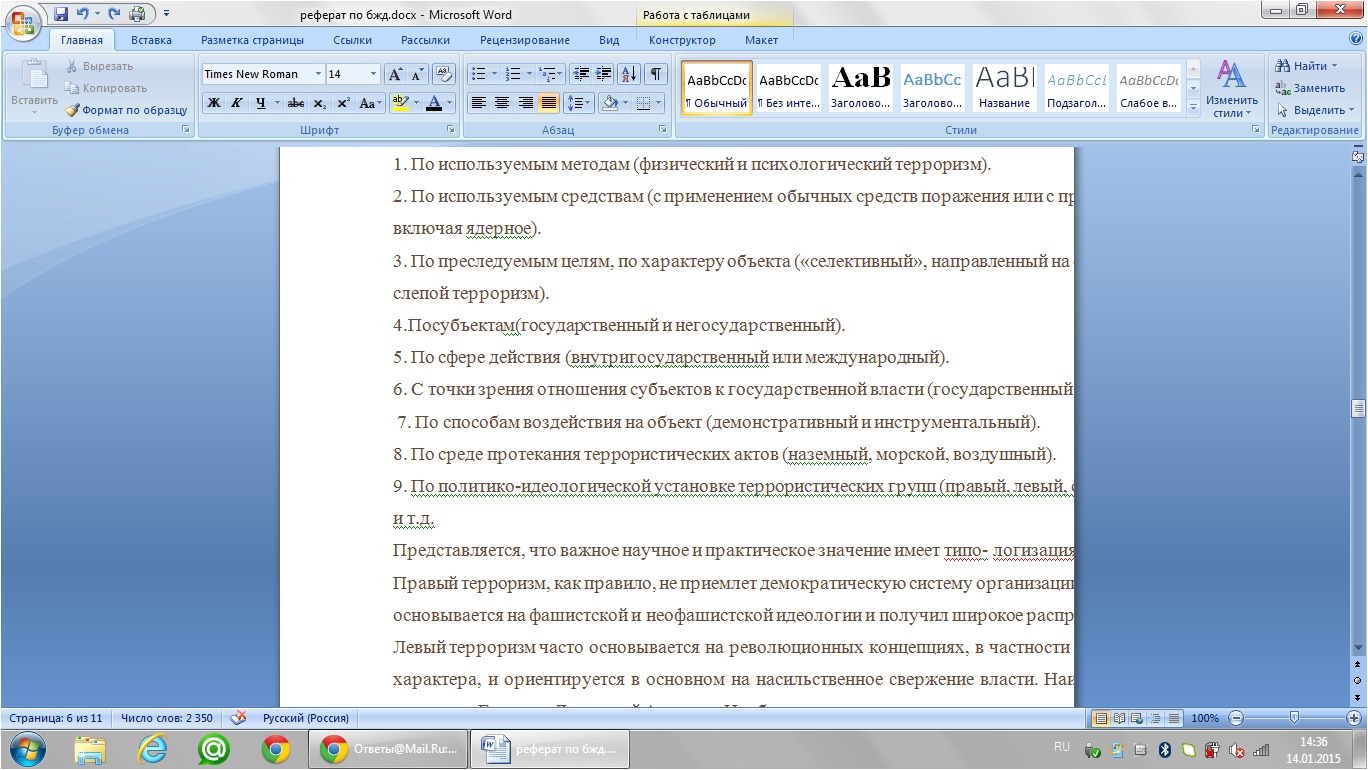The height and width of the screenshot is (770, 1368).
Task: Increase paragraph indent
Action: point(606,74)
